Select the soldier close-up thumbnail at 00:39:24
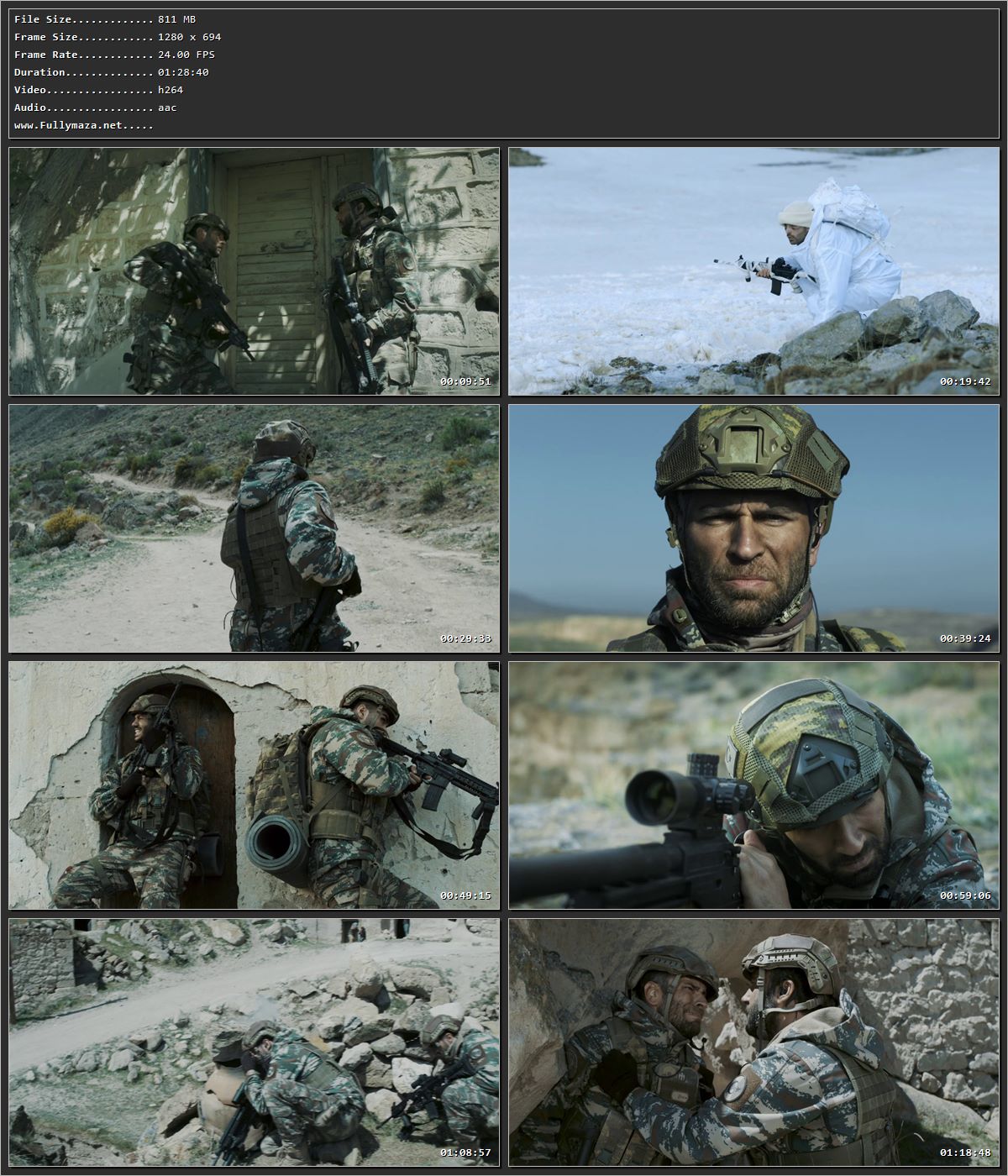 (x=754, y=528)
